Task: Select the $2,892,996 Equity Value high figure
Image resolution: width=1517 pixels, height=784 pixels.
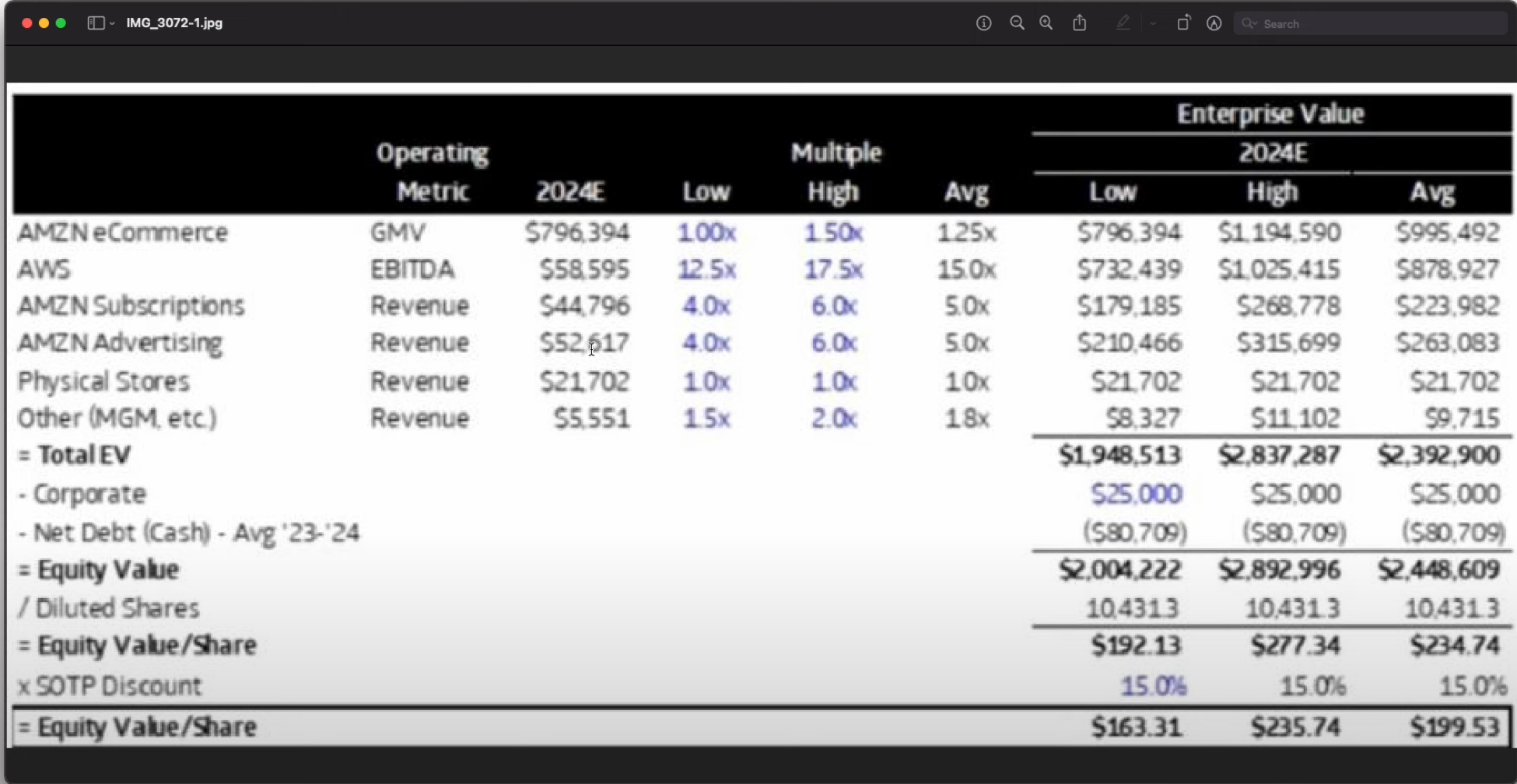Action: click(x=1280, y=570)
